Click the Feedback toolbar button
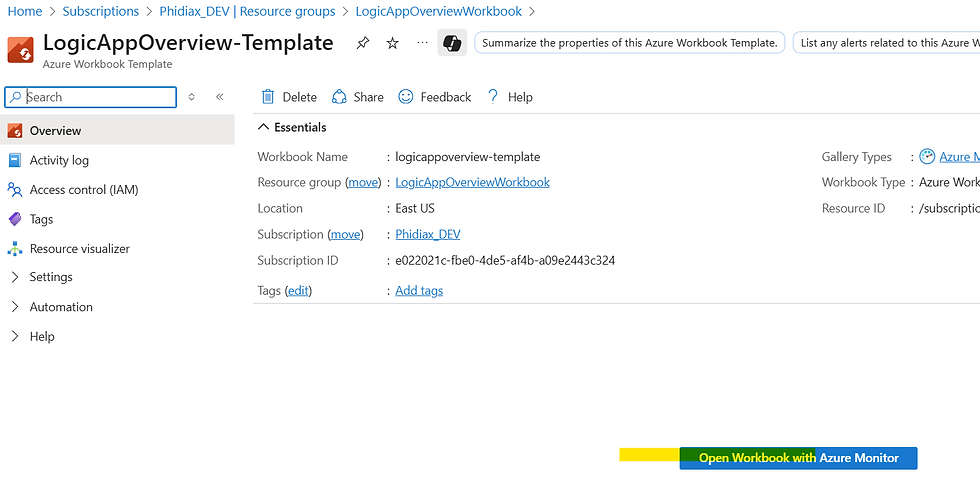This screenshot has height=486, width=980. (x=435, y=97)
